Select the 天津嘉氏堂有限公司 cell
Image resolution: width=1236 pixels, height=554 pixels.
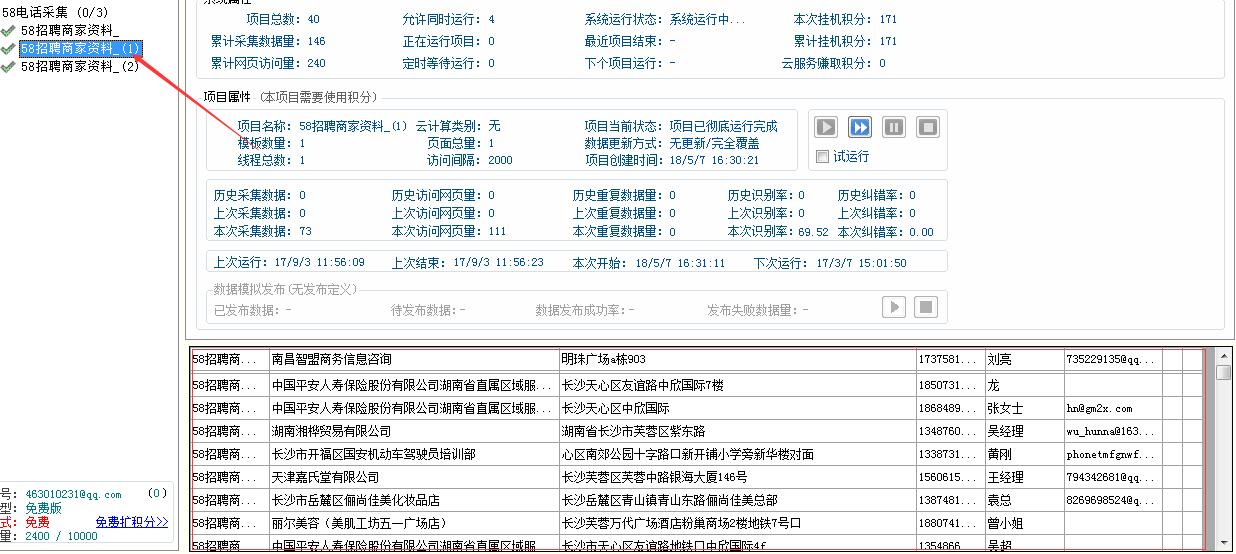(x=414, y=477)
